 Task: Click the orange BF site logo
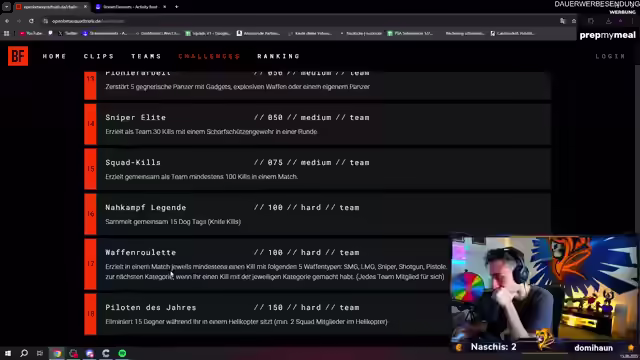(18, 56)
